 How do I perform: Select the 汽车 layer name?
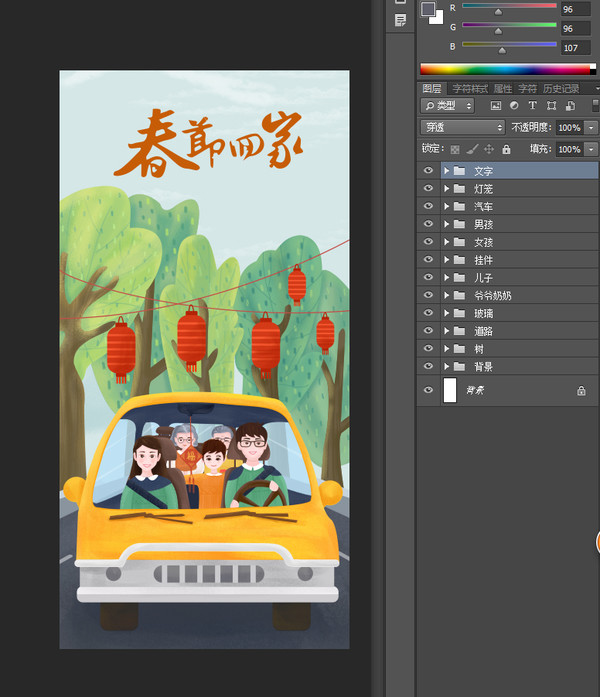483,207
